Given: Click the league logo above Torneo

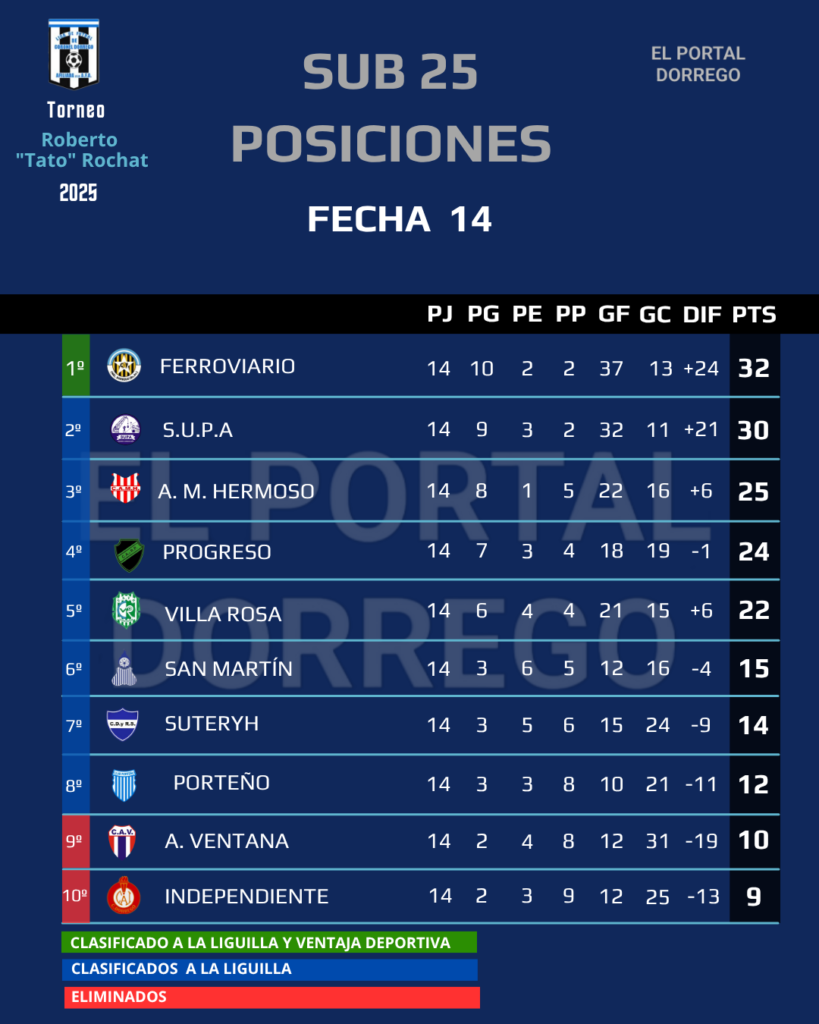Looking at the screenshot, I should [x=74, y=54].
